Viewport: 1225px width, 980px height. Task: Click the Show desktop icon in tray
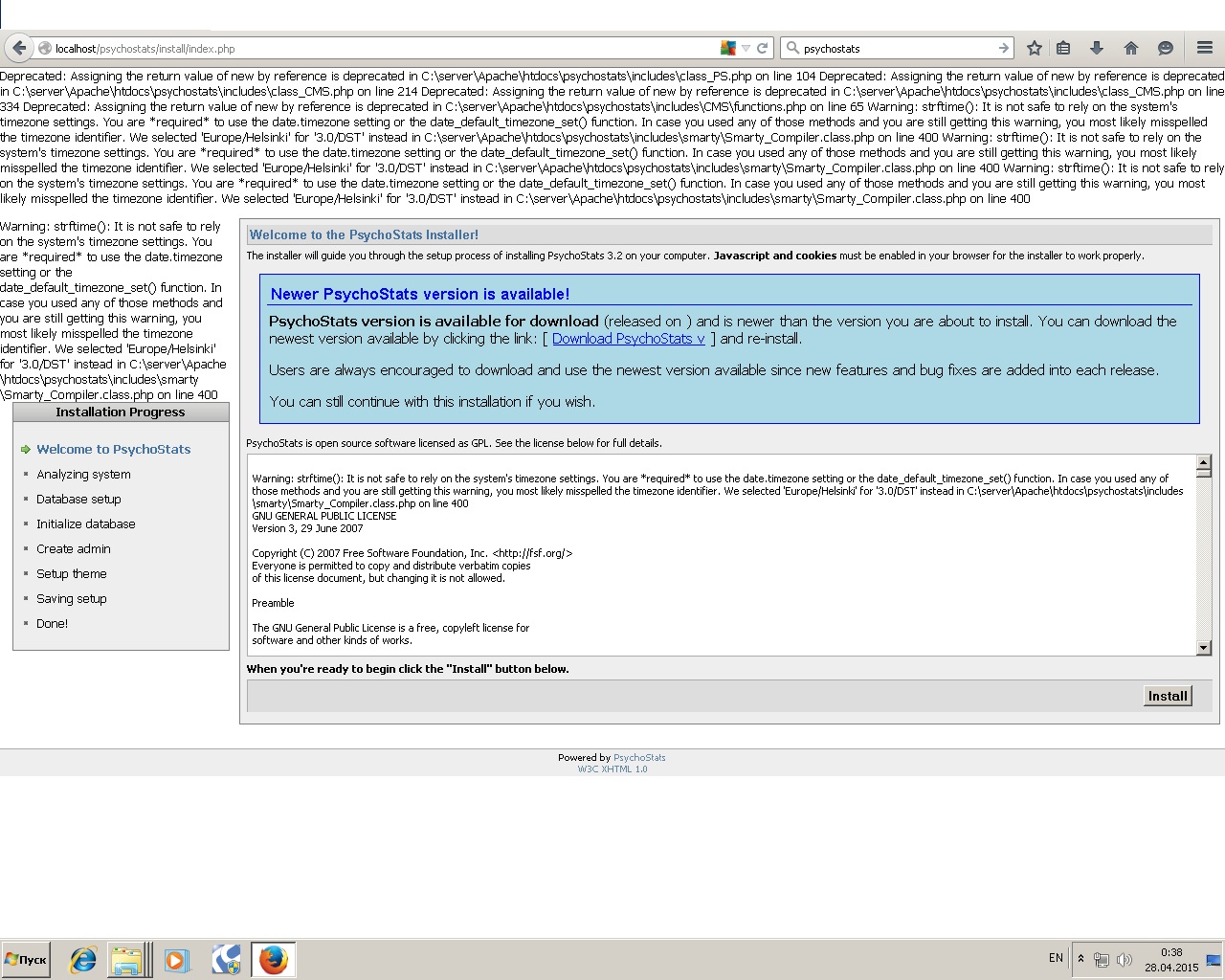tap(1214, 959)
